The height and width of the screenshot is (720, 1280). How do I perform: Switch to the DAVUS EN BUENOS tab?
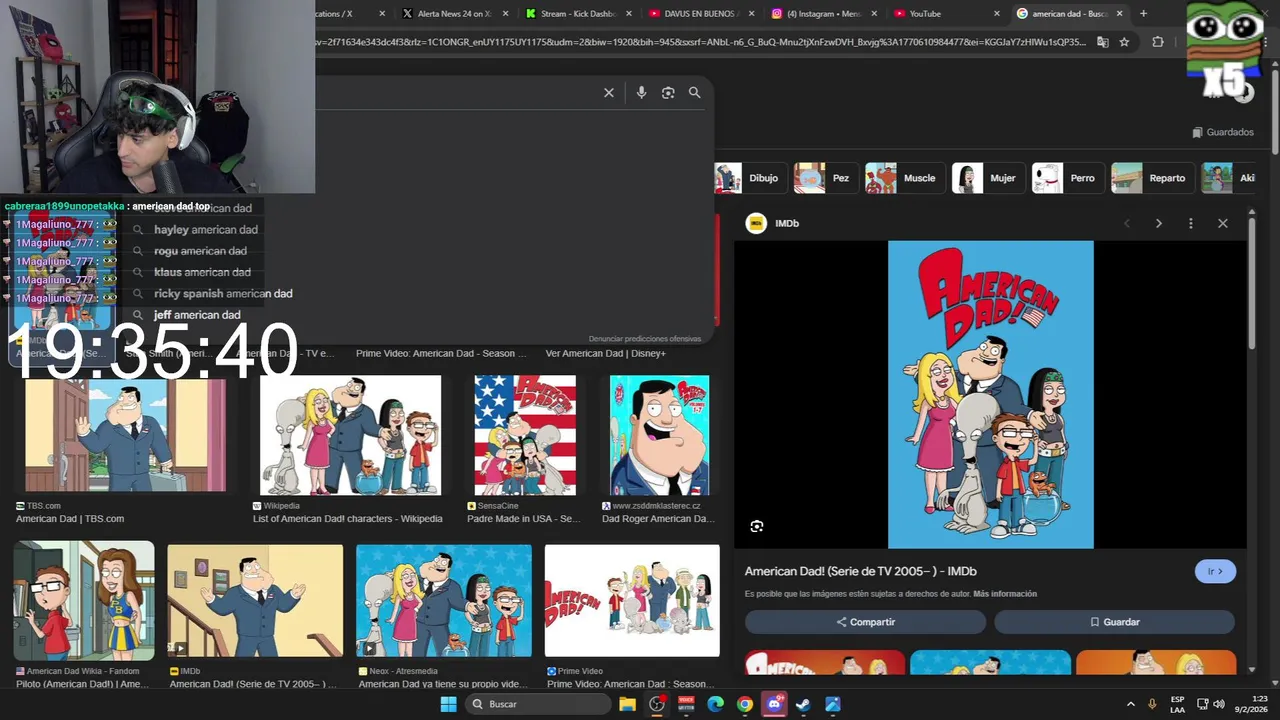pyautogui.click(x=700, y=13)
